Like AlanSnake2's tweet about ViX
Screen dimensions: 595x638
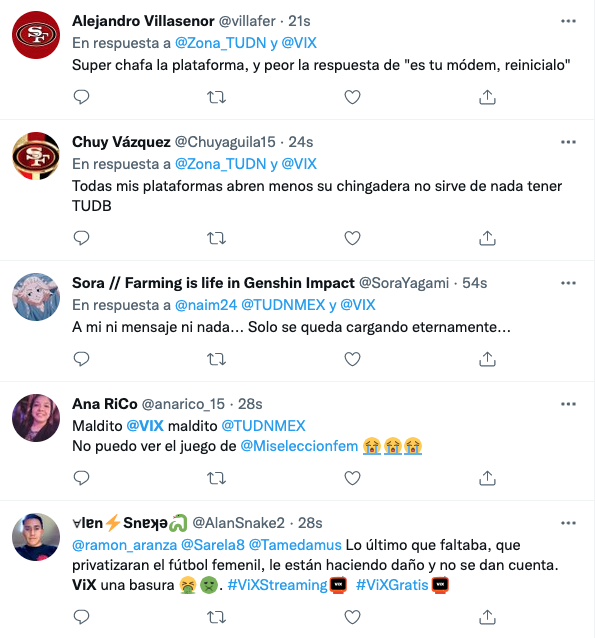(x=352, y=617)
